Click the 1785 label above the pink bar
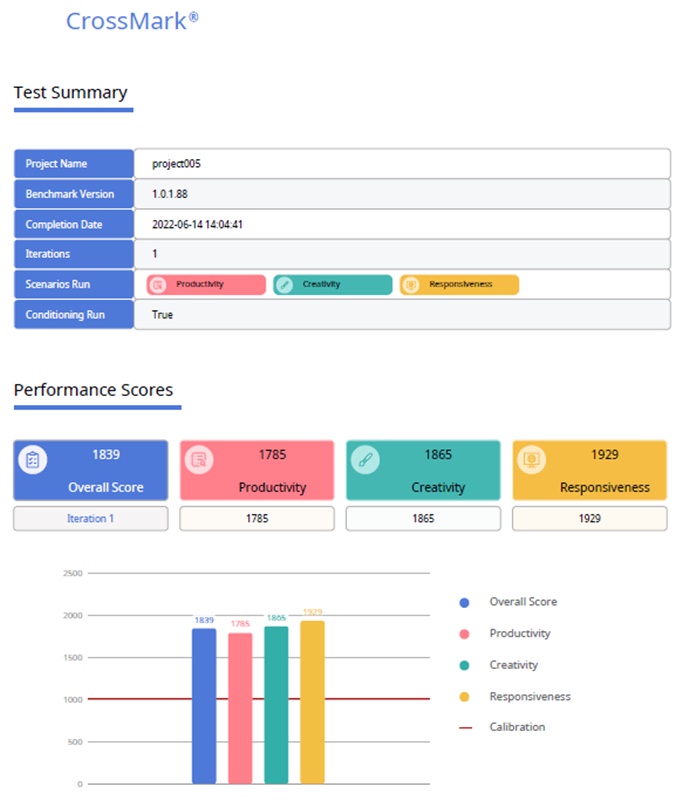The width and height of the screenshot is (682, 800). [240, 624]
